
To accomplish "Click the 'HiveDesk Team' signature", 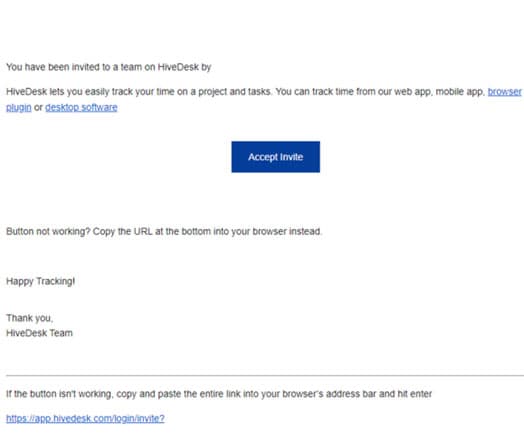I will pos(39,333).
